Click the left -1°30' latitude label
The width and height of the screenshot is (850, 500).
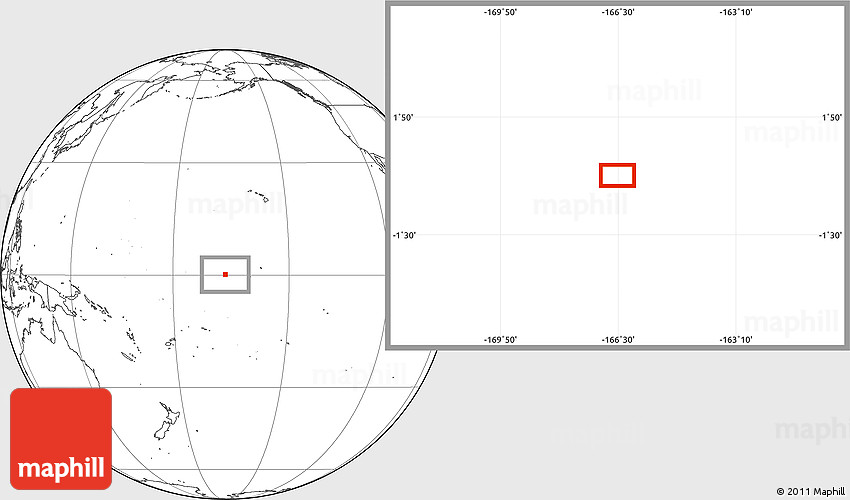(404, 235)
